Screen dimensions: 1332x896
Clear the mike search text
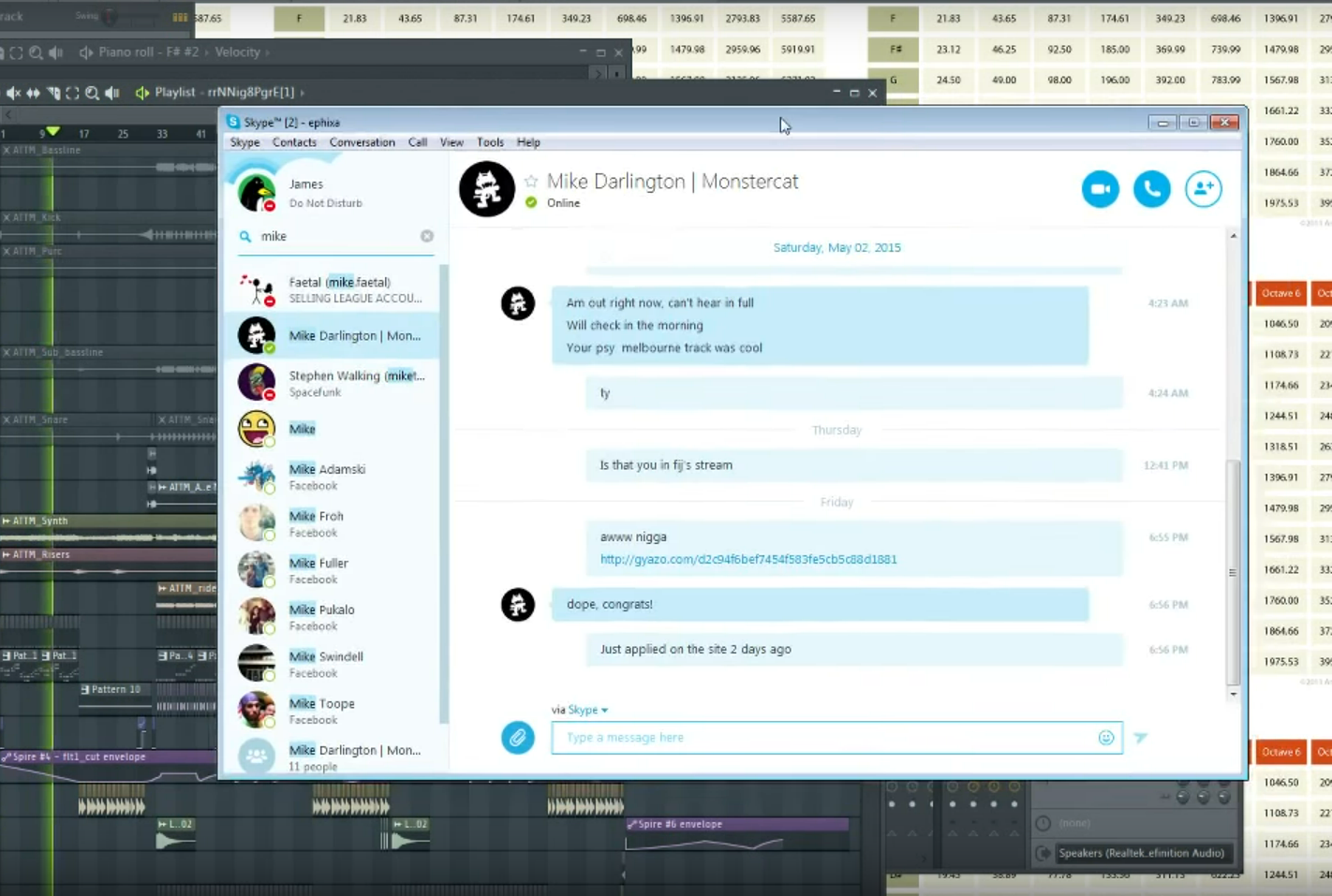(x=427, y=236)
